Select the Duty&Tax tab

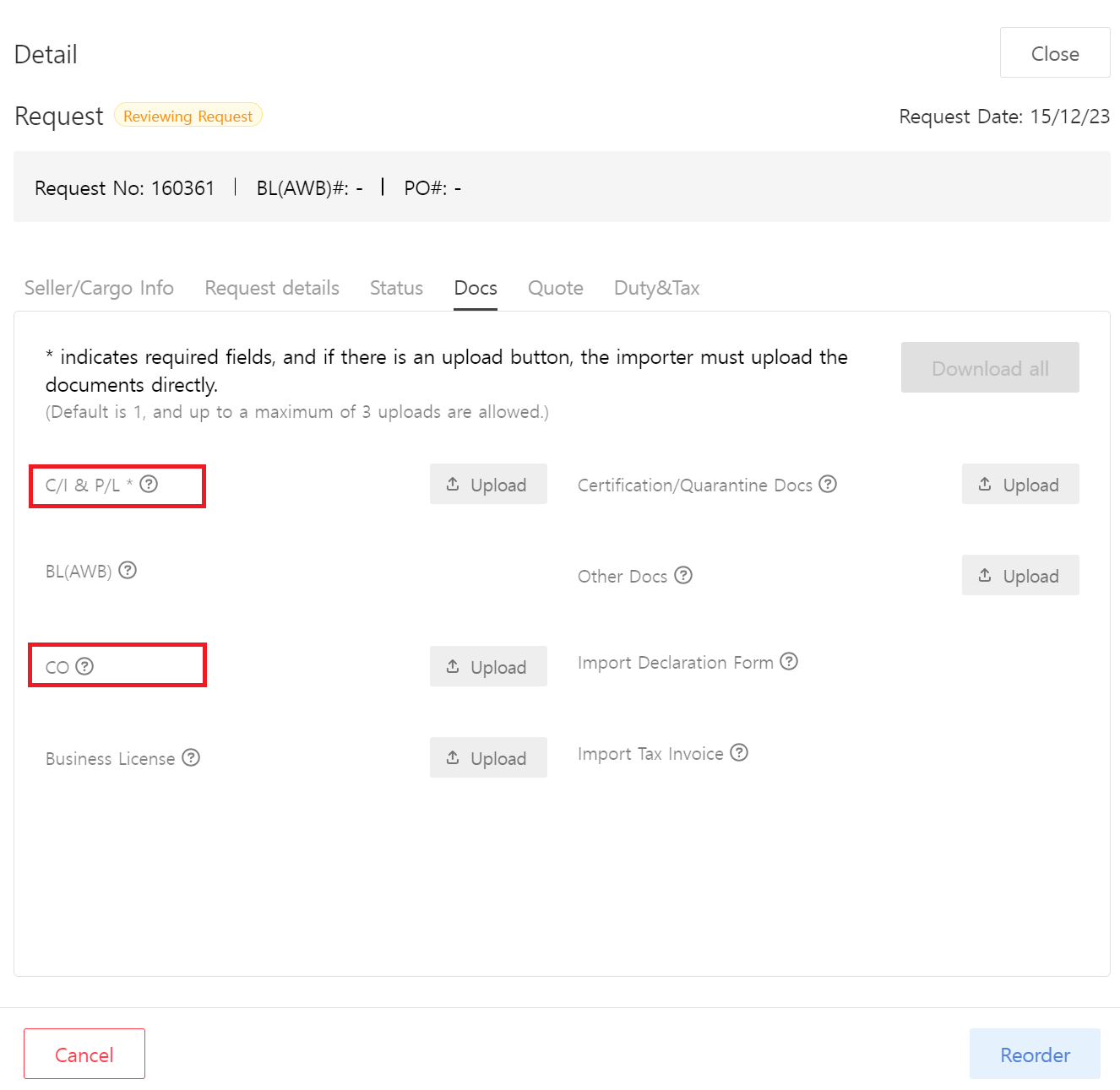(656, 288)
